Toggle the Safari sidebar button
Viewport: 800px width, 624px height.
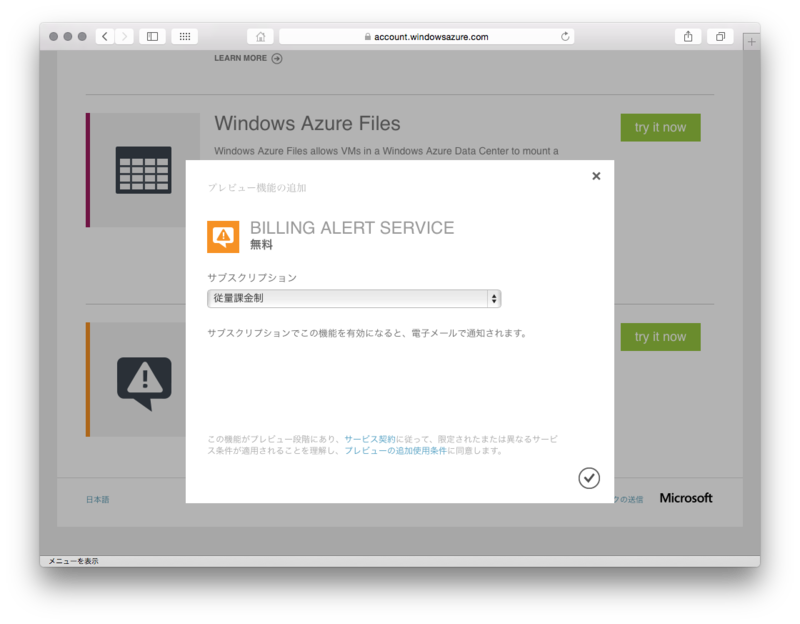pos(153,37)
